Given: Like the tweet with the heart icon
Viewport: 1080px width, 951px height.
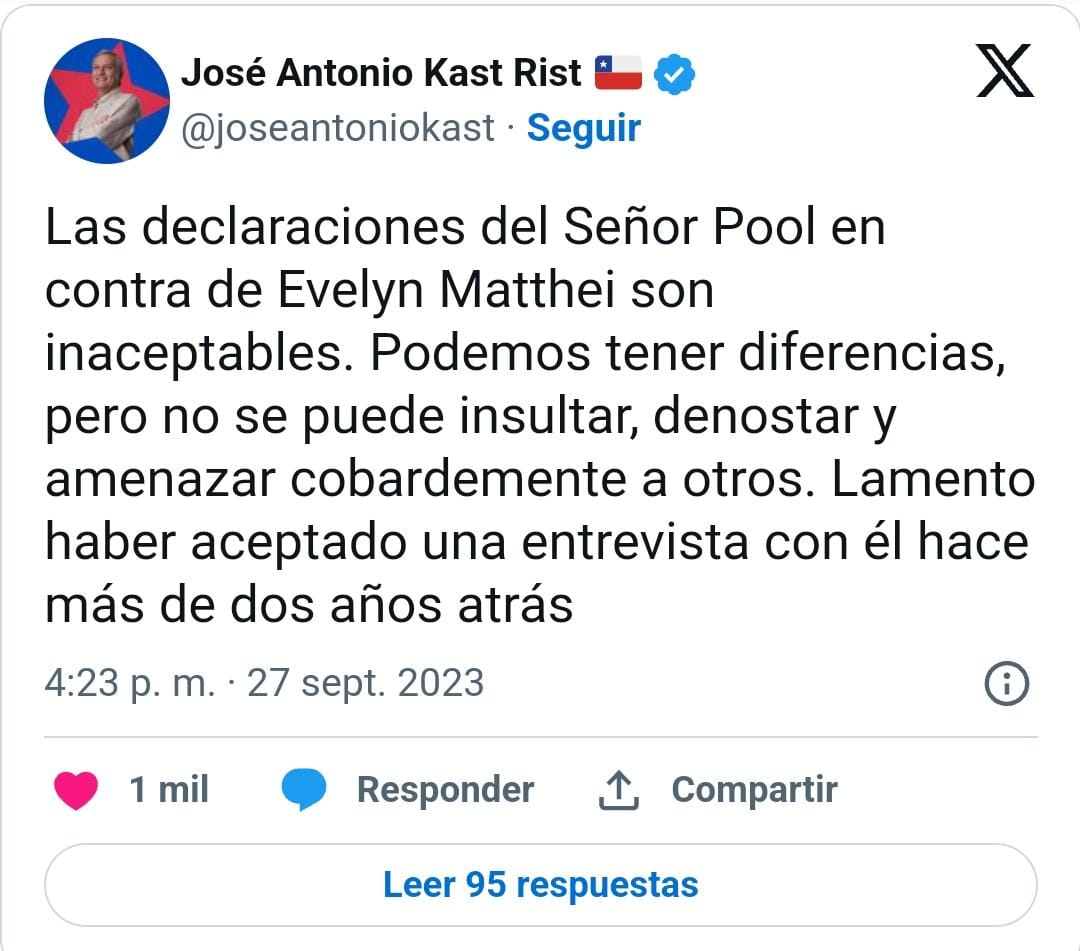Looking at the screenshot, I should click(74, 789).
